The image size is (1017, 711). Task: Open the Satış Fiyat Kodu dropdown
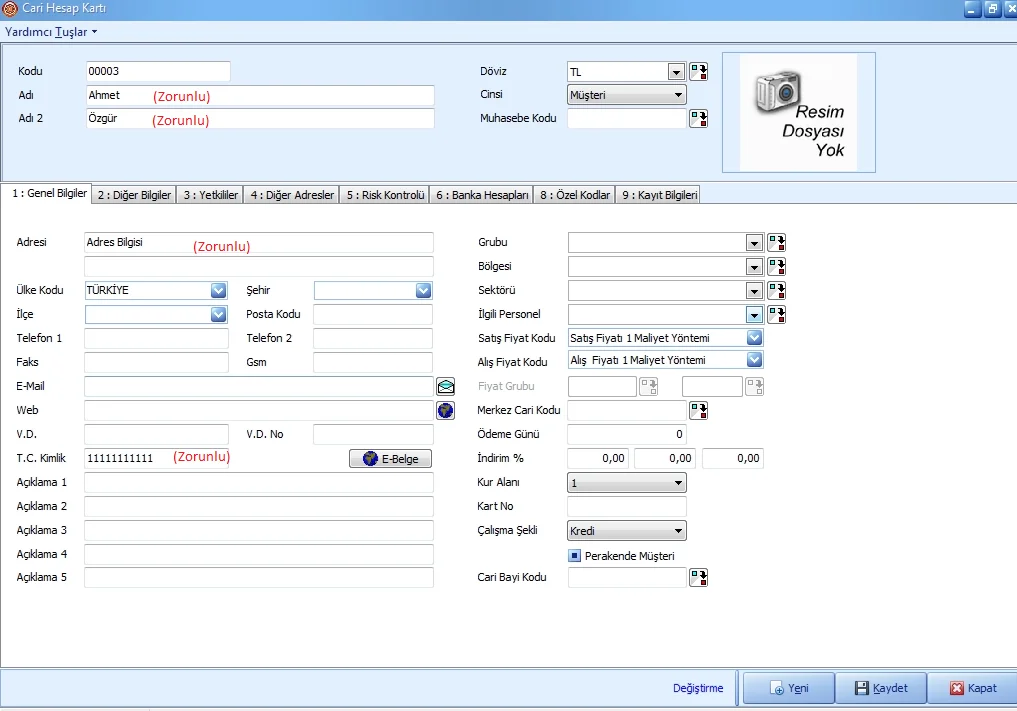(754, 339)
